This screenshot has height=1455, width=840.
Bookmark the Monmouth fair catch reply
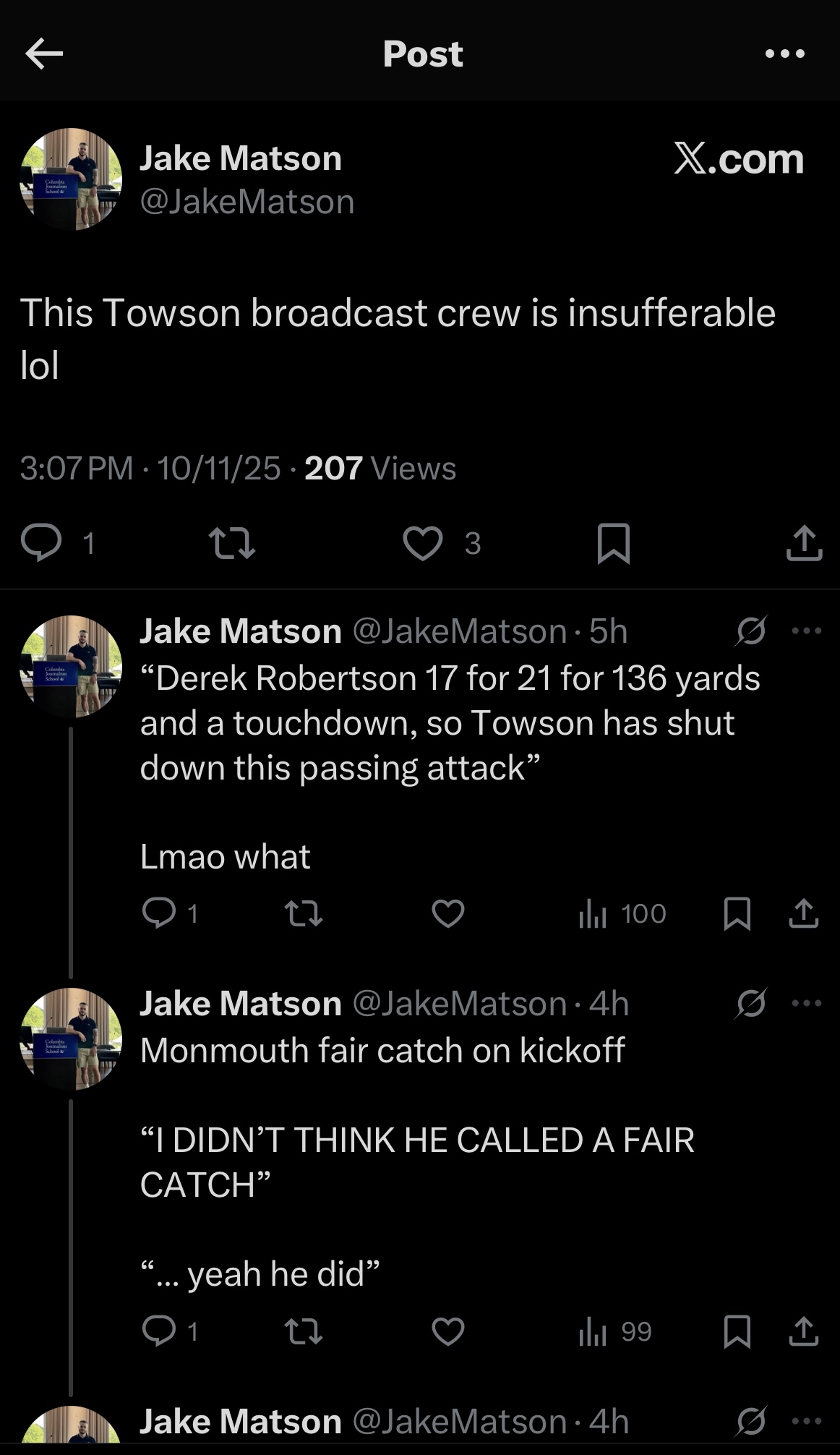click(x=737, y=1332)
